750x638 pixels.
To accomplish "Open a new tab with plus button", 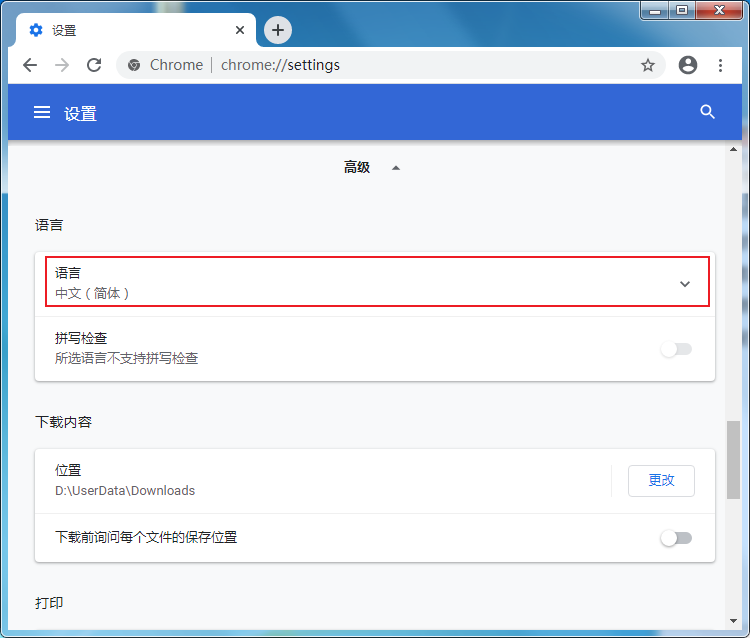I will click(278, 30).
